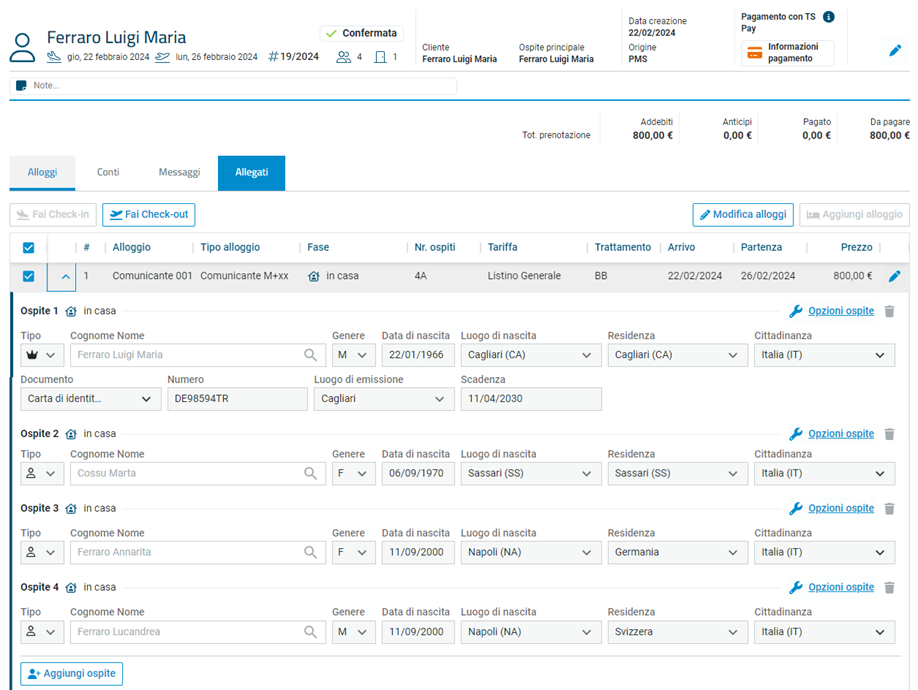
Task: Click the Fai Check-out button
Action: click(149, 215)
